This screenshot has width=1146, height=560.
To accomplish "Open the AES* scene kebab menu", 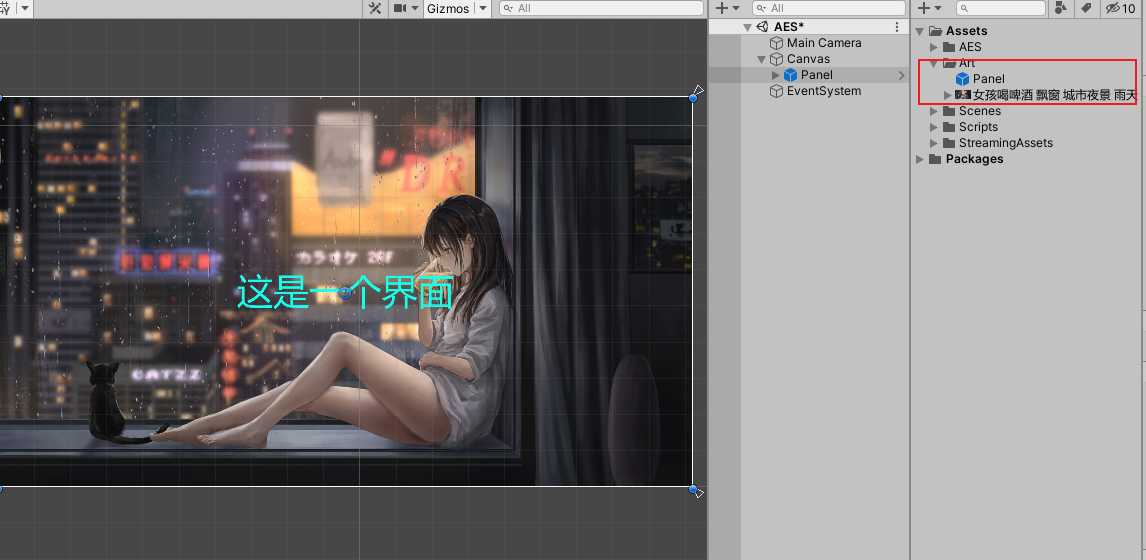I will (897, 27).
